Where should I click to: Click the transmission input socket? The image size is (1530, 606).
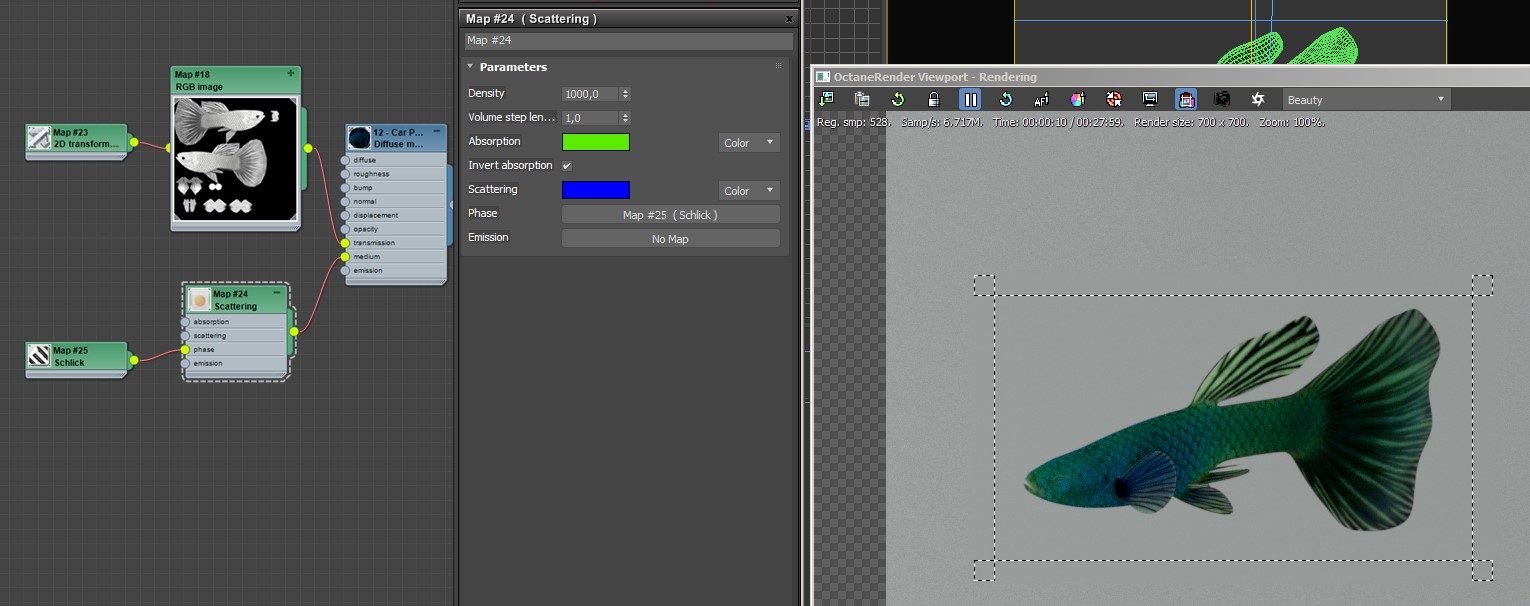click(345, 242)
